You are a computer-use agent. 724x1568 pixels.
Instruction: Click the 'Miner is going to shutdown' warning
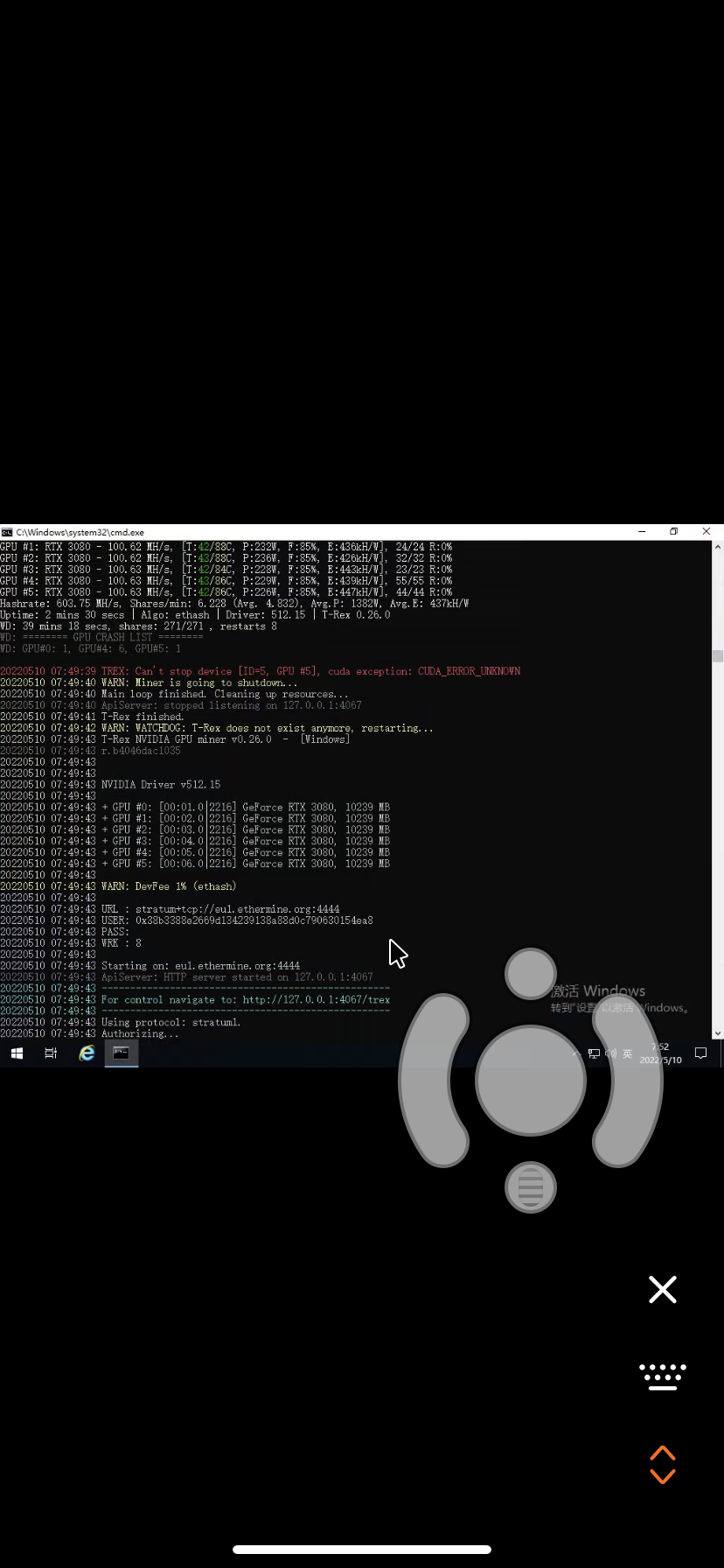(x=149, y=682)
